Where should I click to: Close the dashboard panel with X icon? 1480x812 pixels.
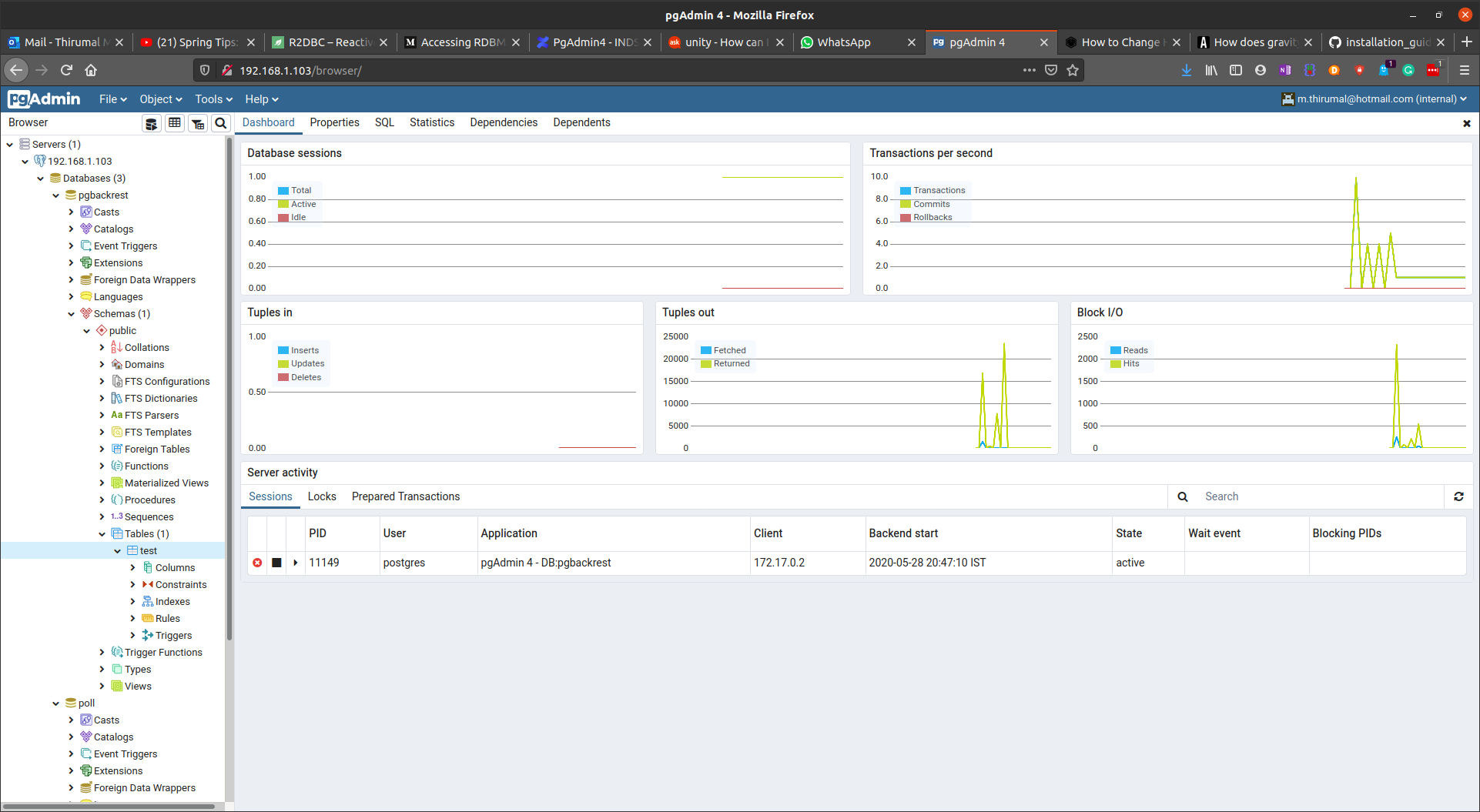tap(1467, 123)
